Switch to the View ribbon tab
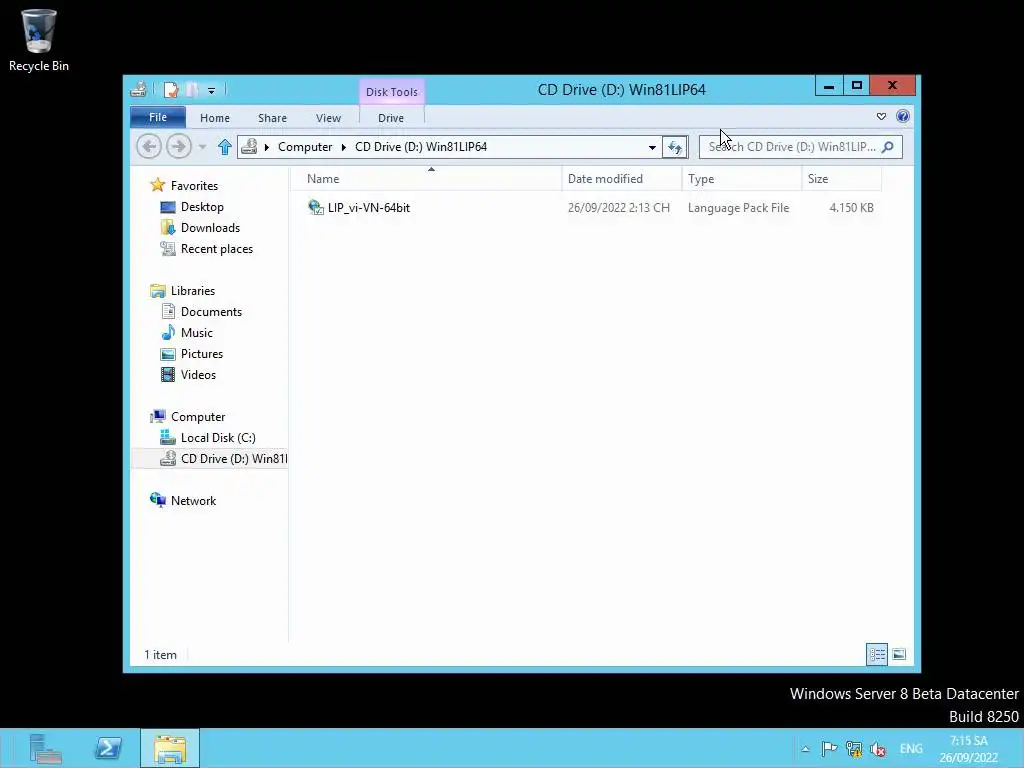 [328, 118]
